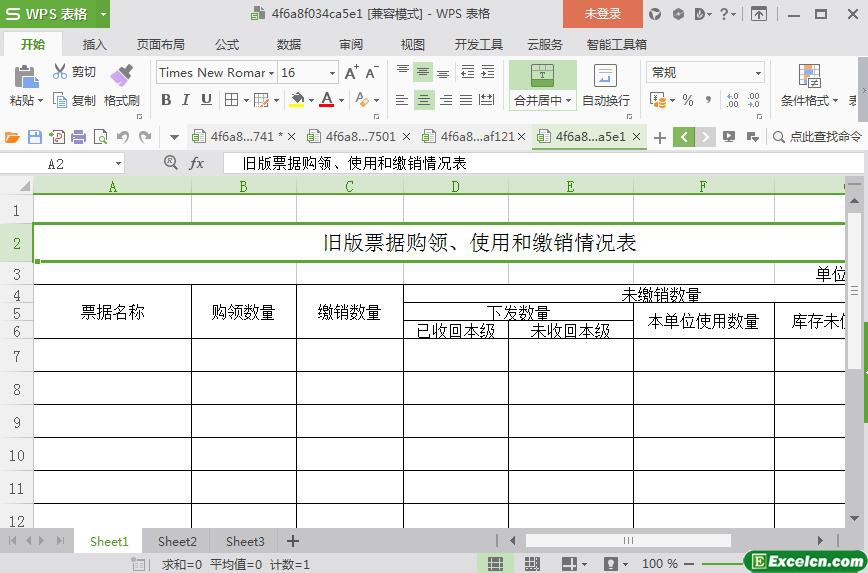Toggle Underline formatting
The image size is (868, 573).
[x=206, y=100]
